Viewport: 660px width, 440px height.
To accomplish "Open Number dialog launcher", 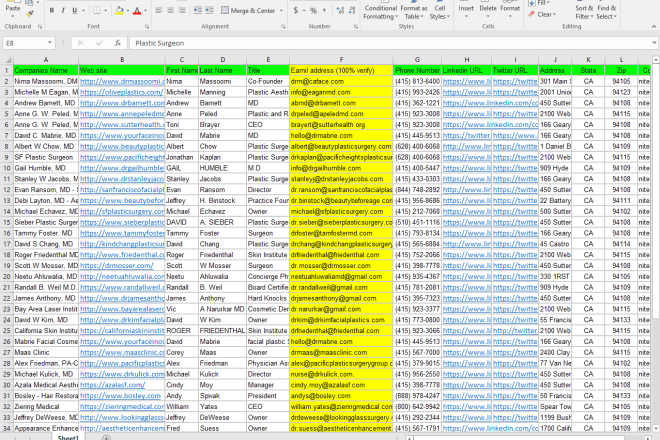I will point(356,27).
